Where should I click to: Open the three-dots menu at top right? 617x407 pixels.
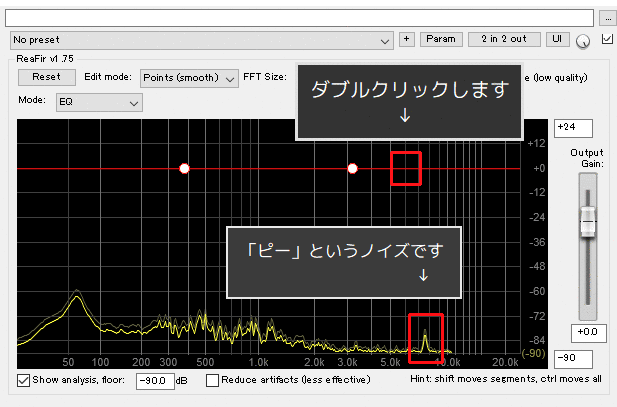607,17
